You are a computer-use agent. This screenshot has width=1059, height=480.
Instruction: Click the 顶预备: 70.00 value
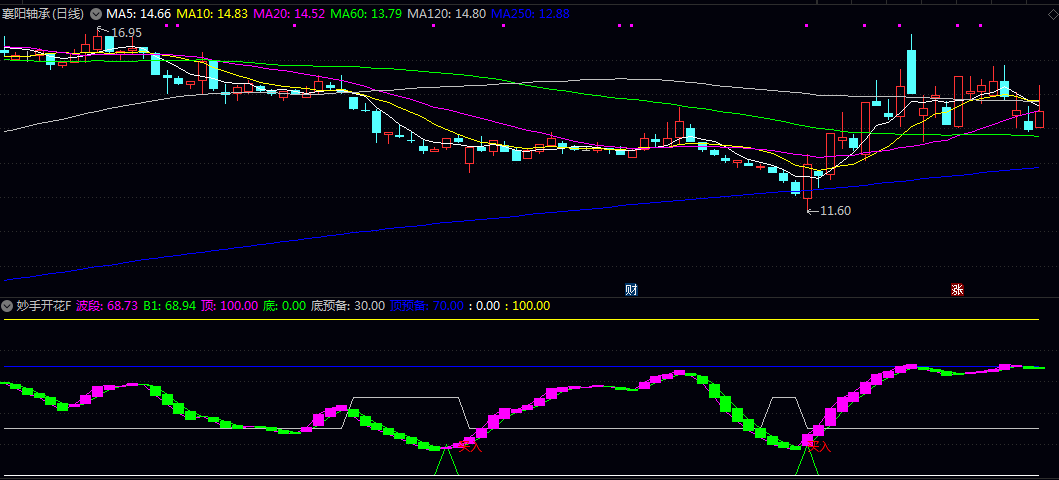coord(427,306)
